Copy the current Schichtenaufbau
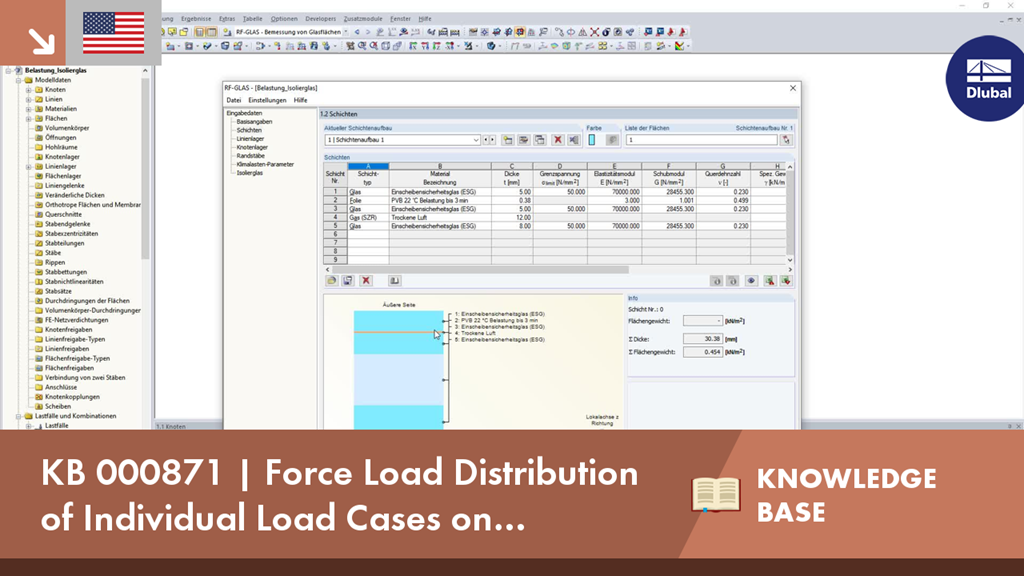 coord(540,140)
